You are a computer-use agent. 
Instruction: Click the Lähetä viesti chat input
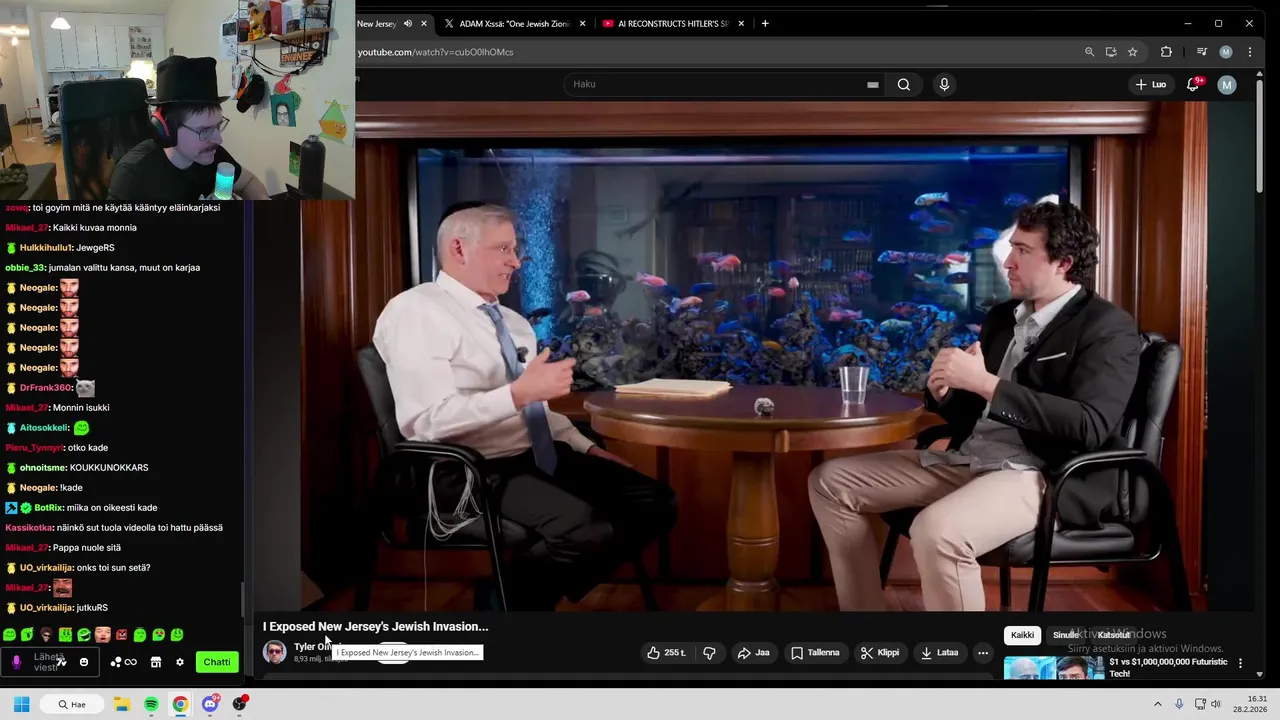(49, 662)
